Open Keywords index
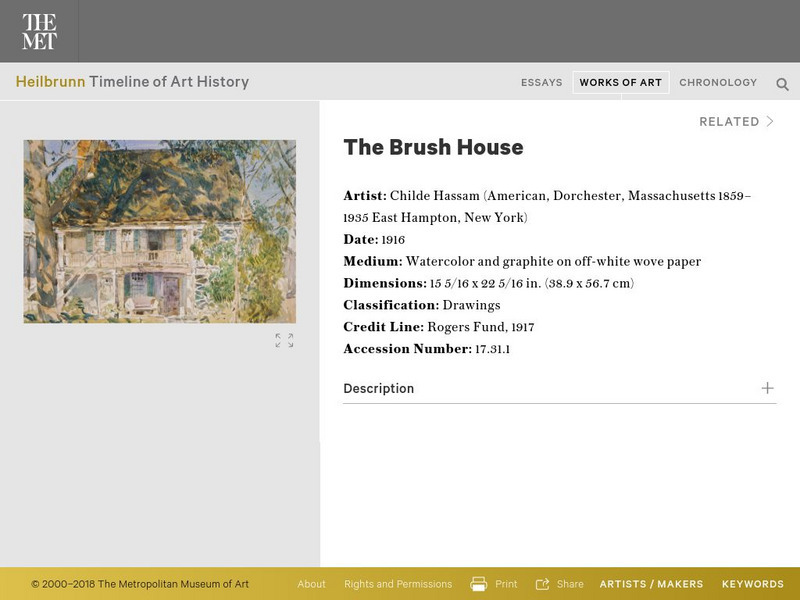 (x=753, y=584)
